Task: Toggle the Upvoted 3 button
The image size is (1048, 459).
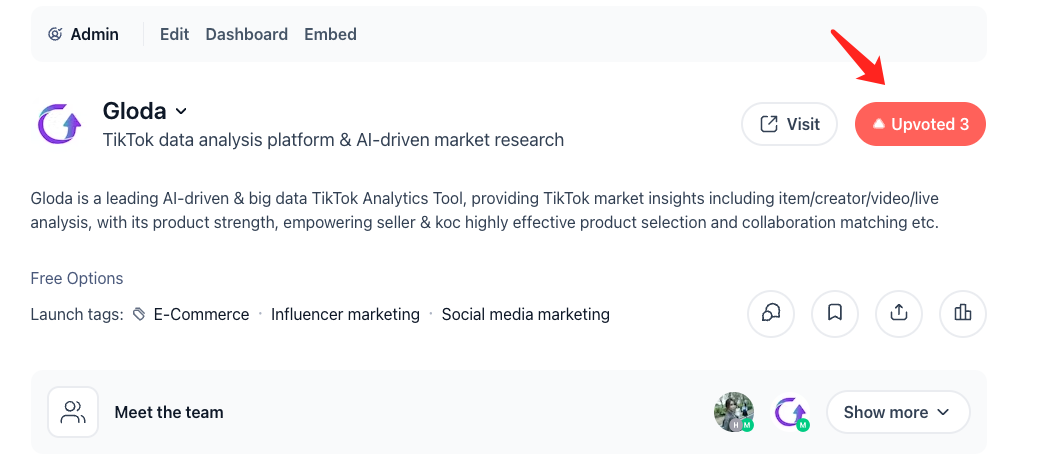Action: pyautogui.click(x=920, y=124)
